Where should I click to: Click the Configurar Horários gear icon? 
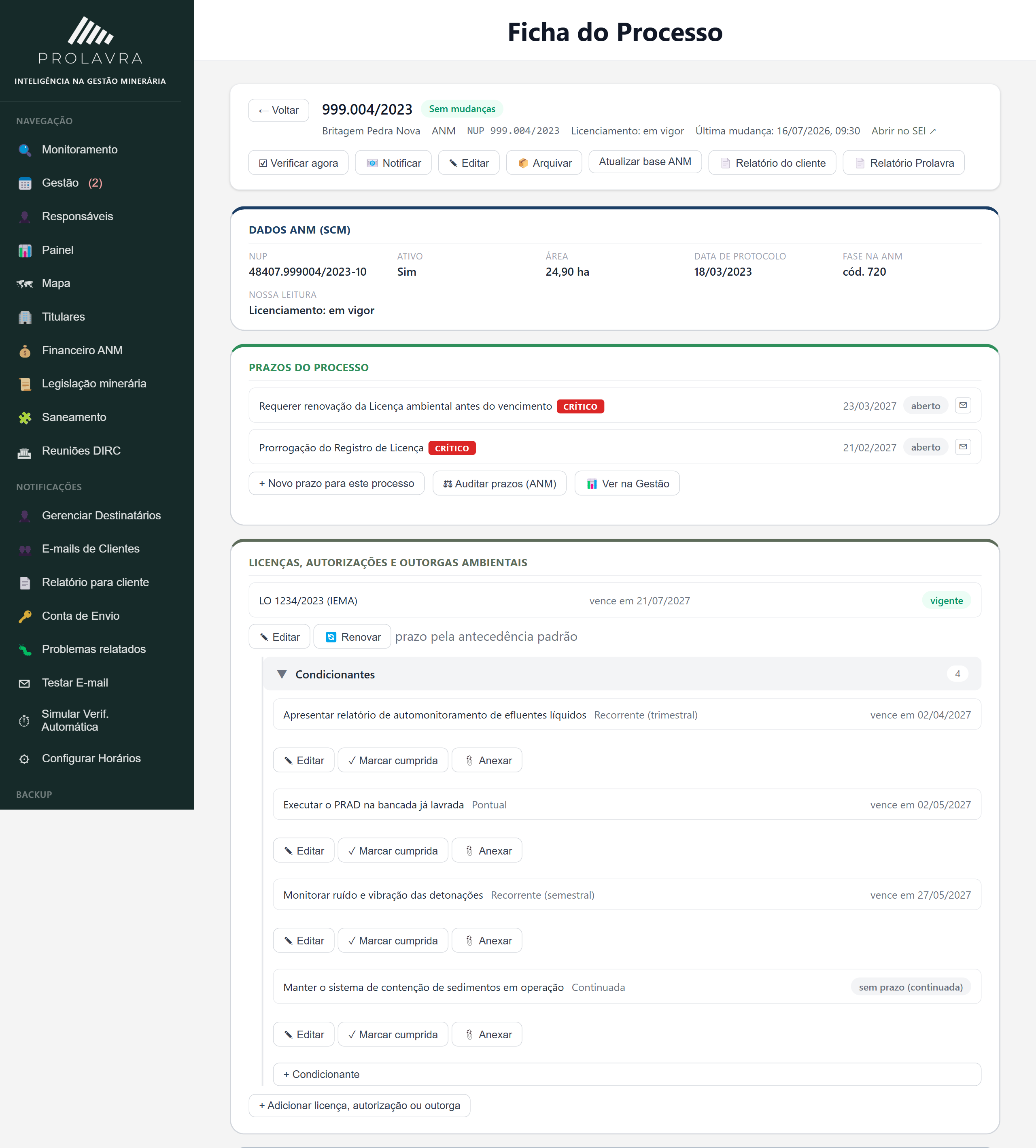[24, 759]
